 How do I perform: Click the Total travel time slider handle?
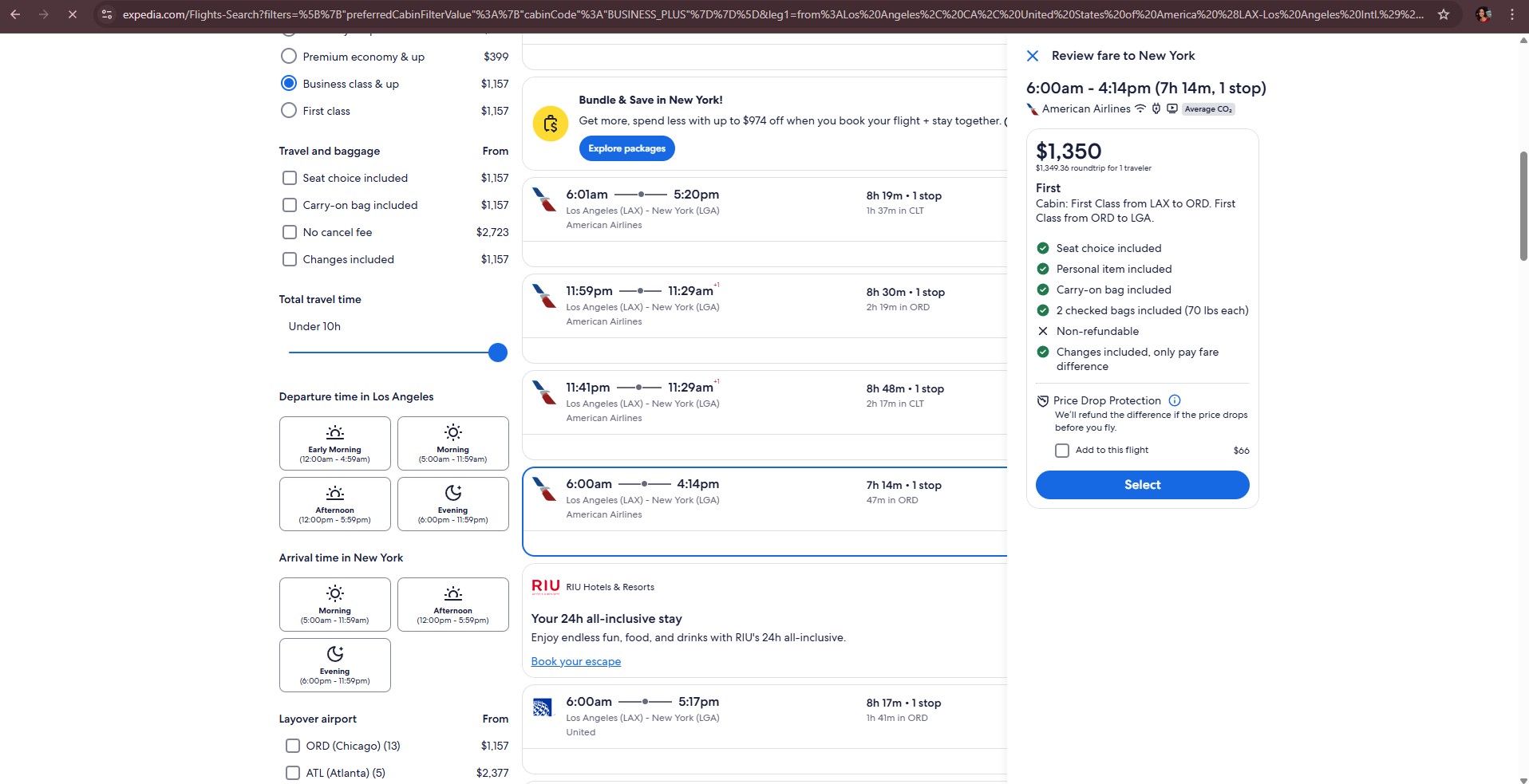498,353
